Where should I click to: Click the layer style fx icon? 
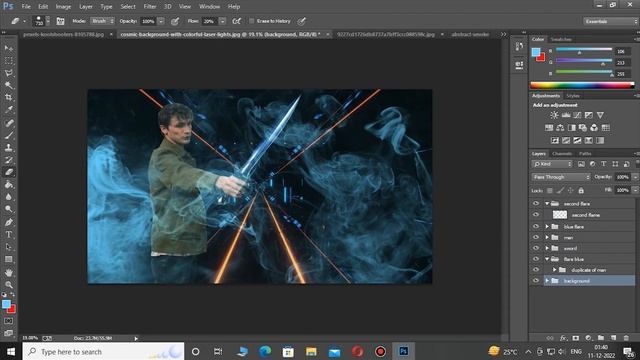[x=563, y=338]
